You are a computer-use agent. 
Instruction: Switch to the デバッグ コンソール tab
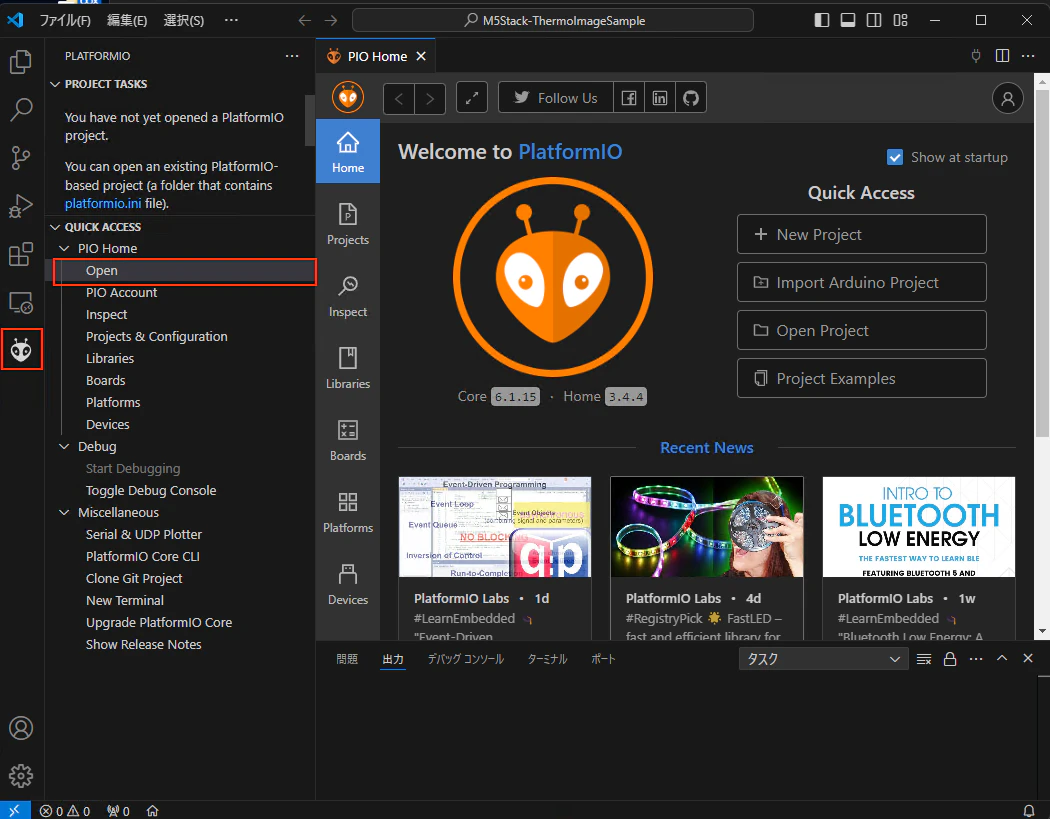click(465, 659)
